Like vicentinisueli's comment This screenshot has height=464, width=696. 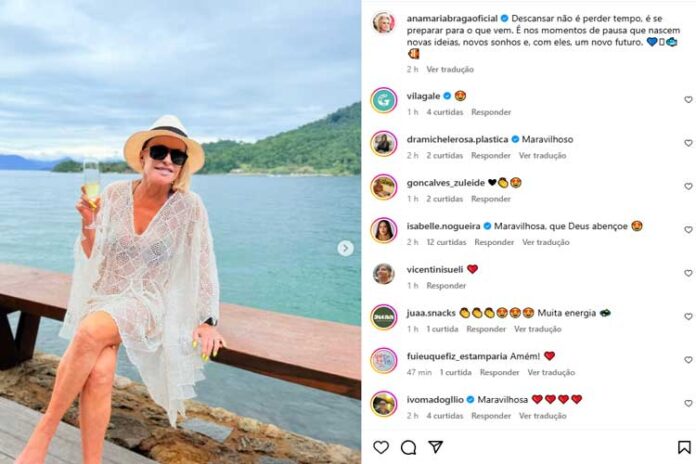pyautogui.click(x=688, y=273)
